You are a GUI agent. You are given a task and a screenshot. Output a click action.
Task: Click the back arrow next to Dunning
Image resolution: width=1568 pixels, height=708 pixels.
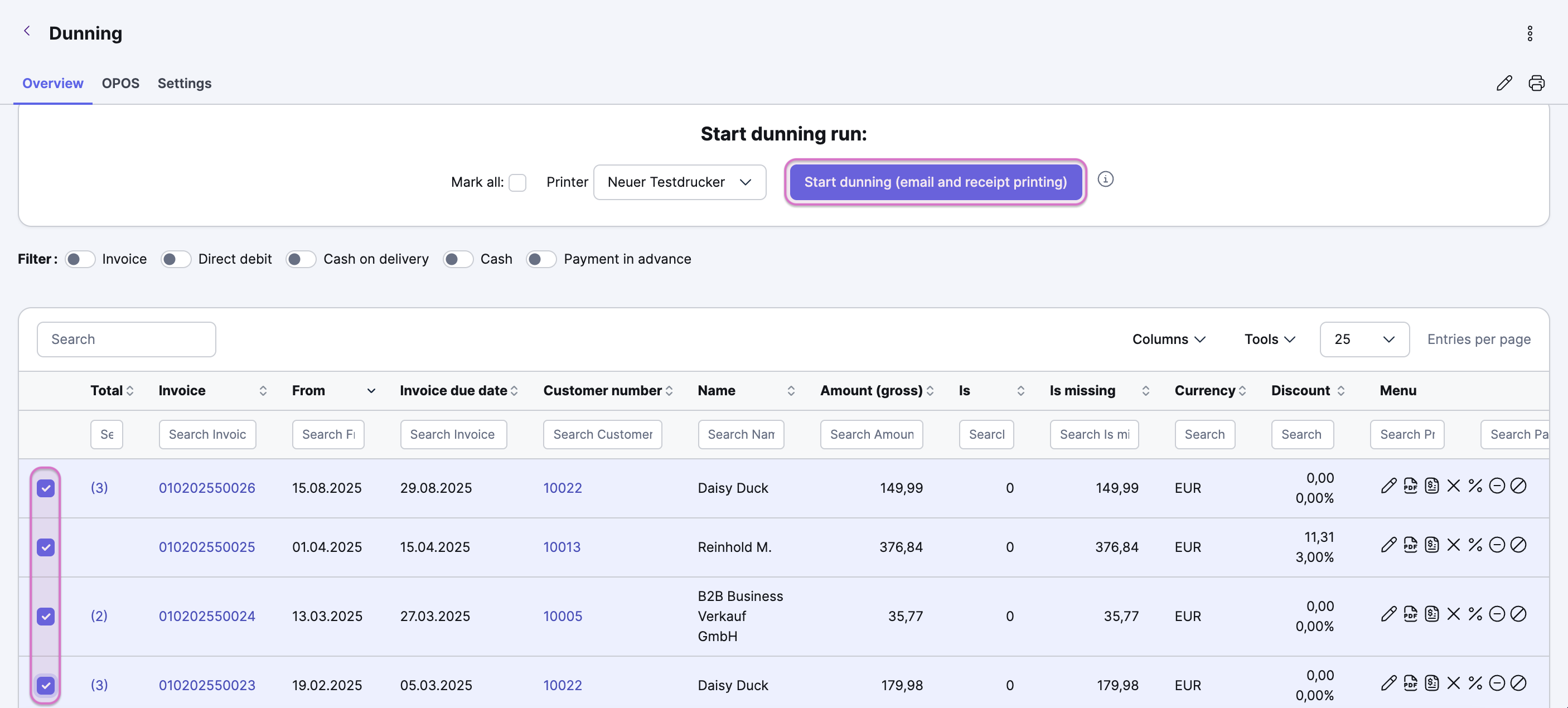(x=27, y=31)
